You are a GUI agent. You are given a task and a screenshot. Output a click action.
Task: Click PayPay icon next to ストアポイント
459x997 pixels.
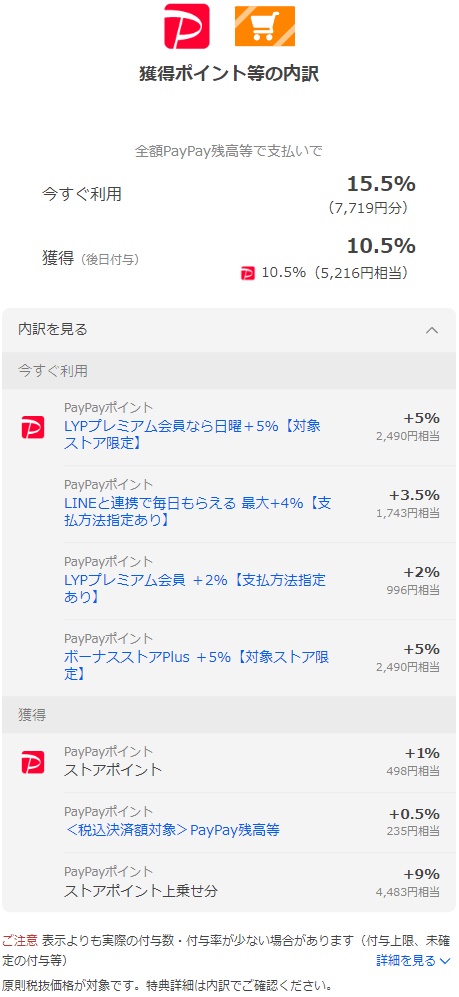[32, 762]
